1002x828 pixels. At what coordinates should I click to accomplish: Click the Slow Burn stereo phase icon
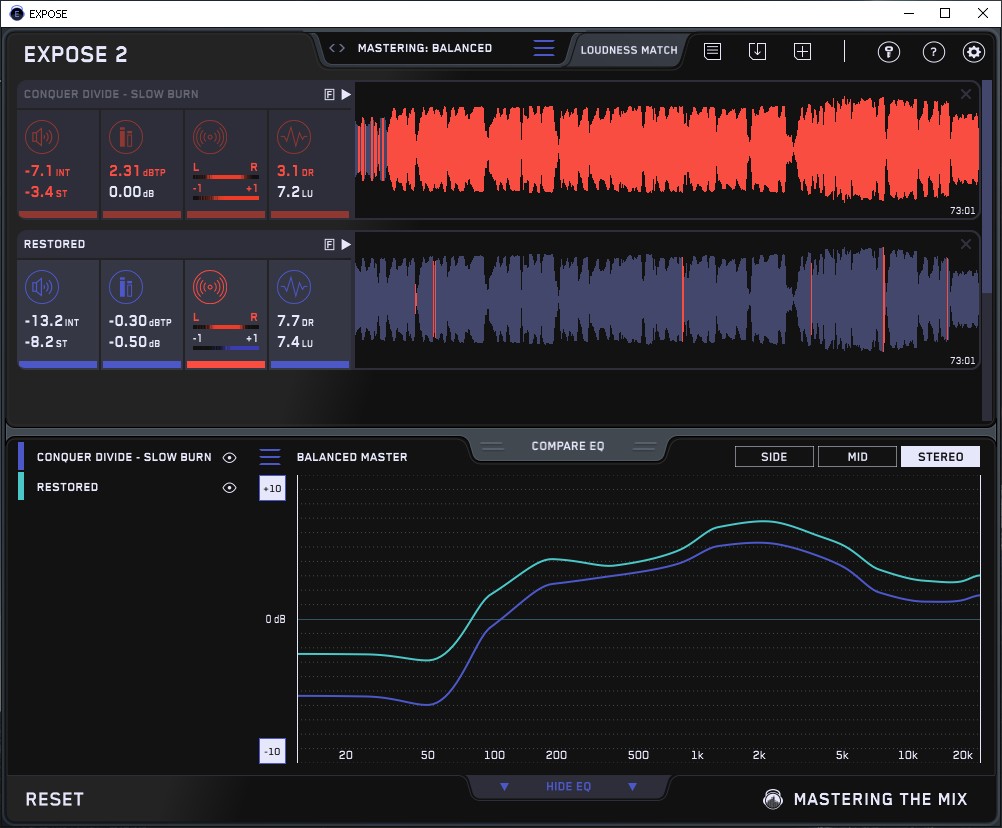point(210,137)
